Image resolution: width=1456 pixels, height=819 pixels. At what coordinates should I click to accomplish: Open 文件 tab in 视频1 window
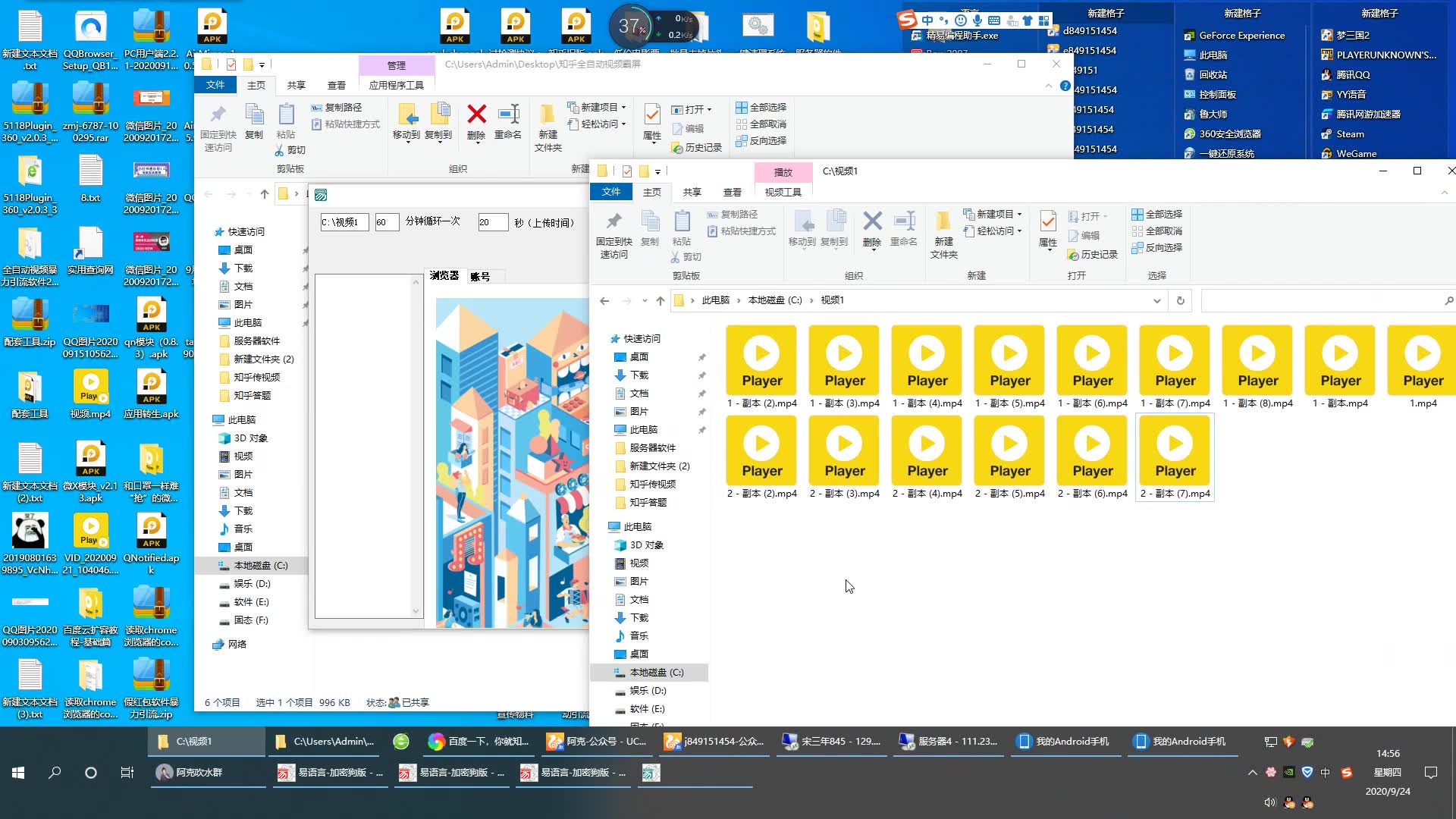point(611,192)
